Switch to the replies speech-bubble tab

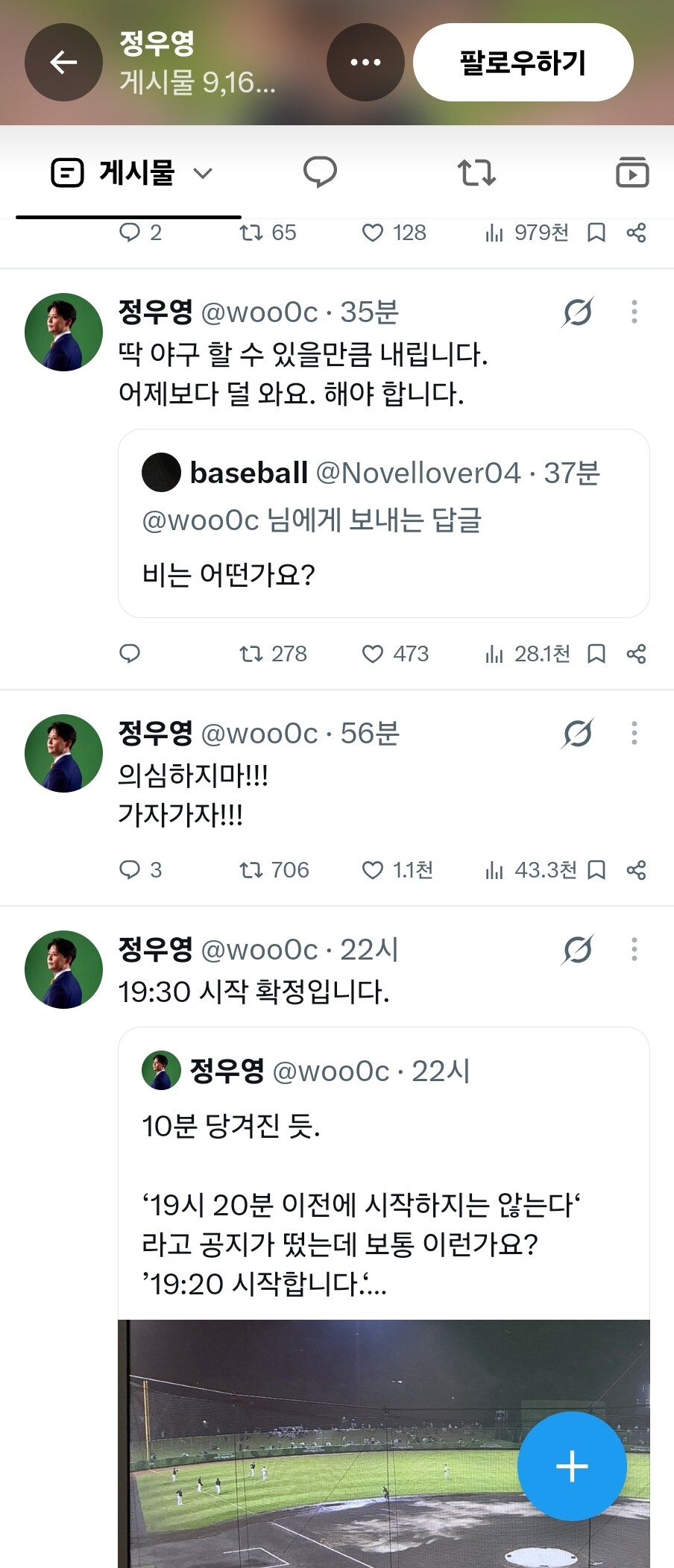320,173
